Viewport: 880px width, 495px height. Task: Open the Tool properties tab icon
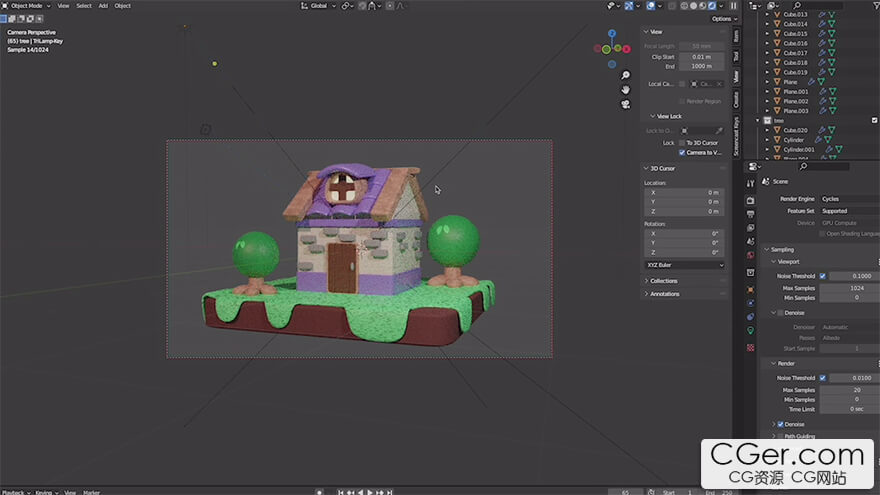(x=750, y=184)
